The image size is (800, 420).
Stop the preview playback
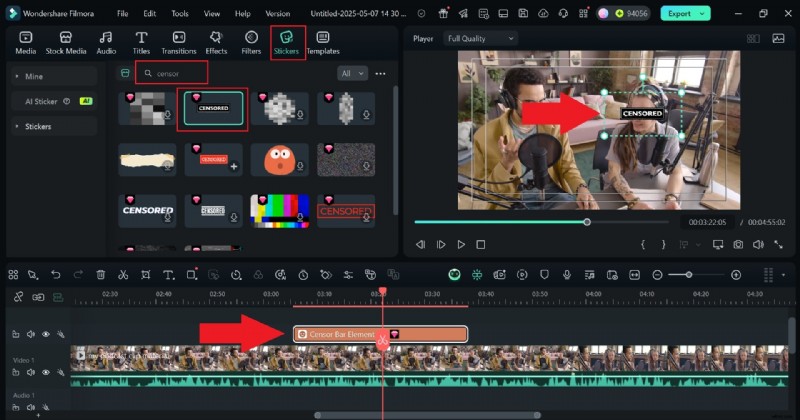(481, 244)
